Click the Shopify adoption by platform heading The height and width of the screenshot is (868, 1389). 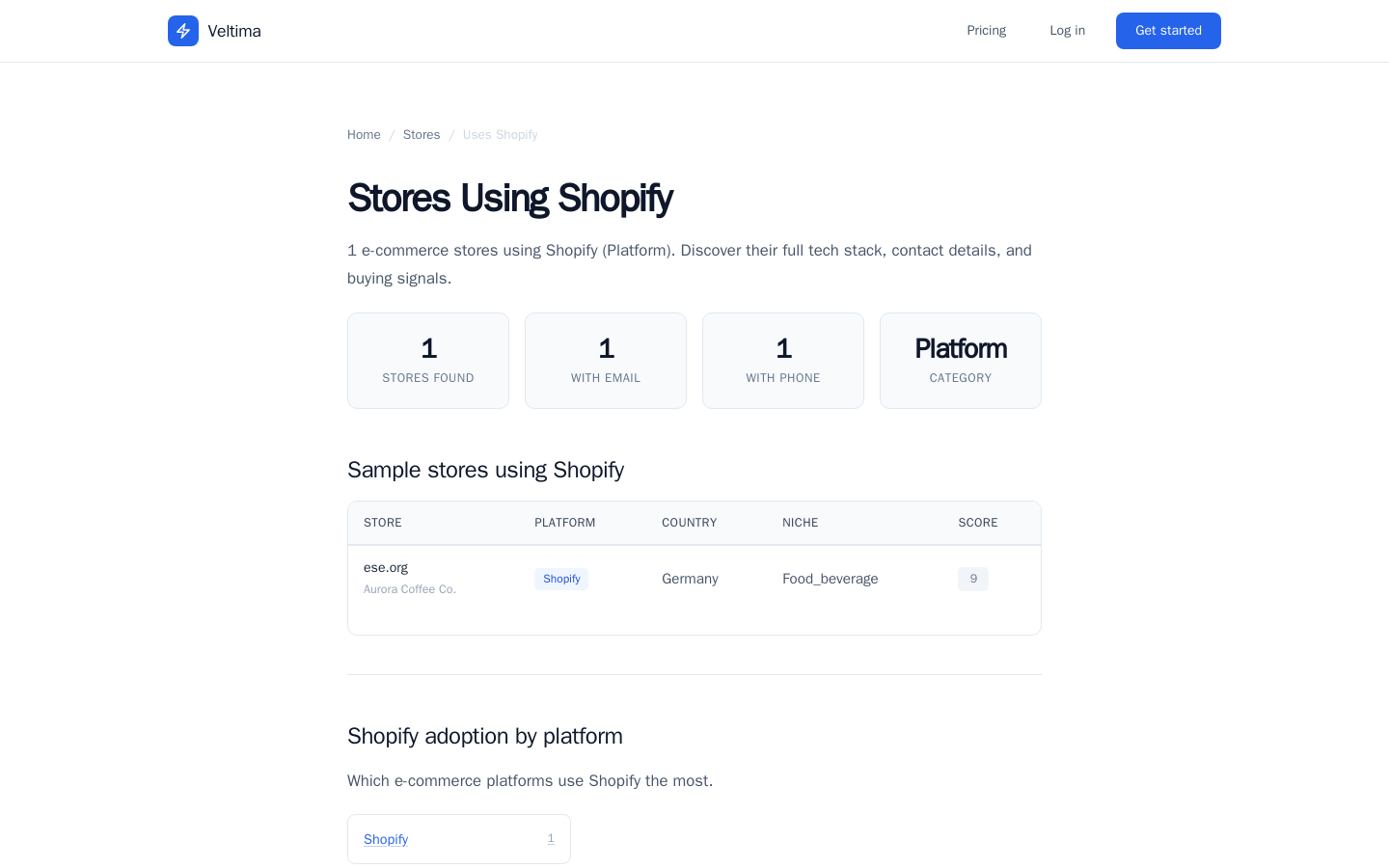point(485,736)
